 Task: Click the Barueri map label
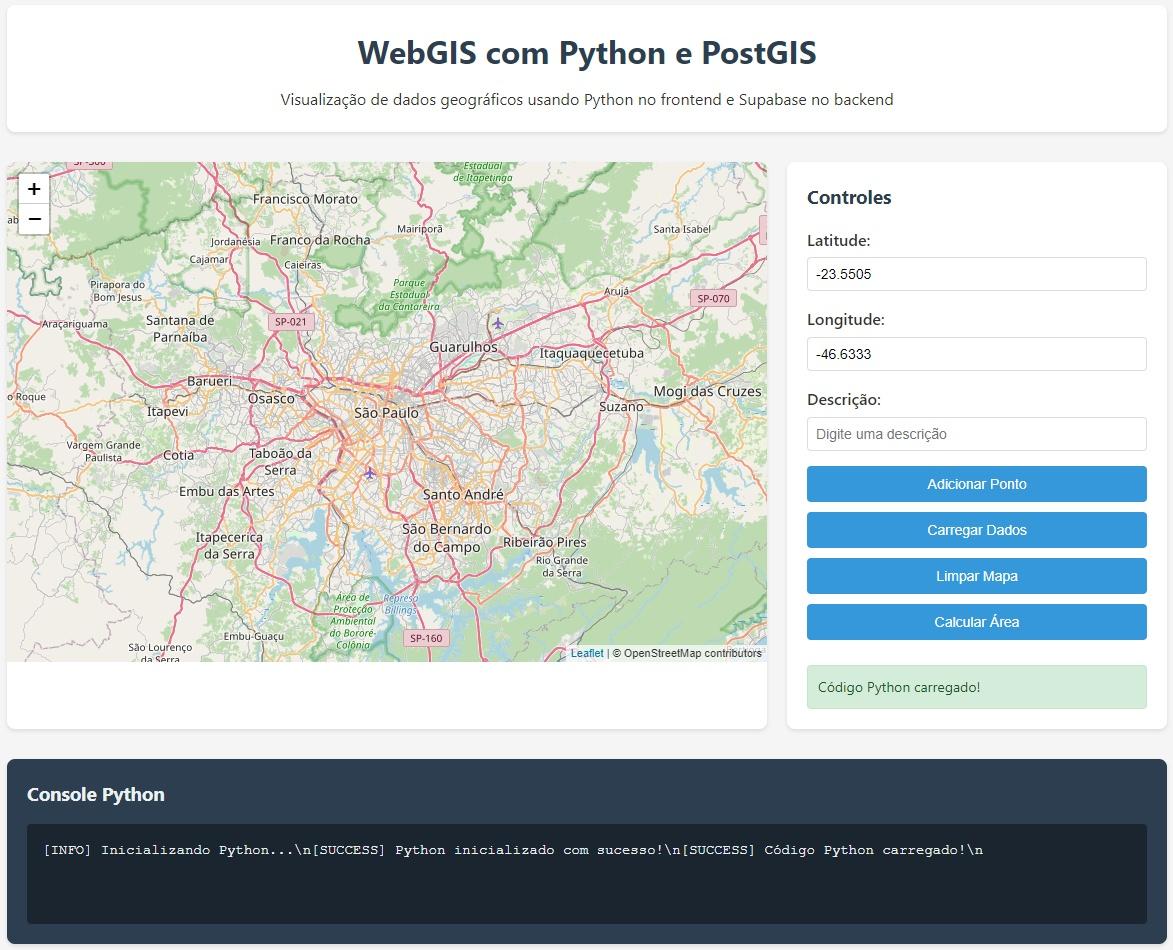pyautogui.click(x=209, y=381)
